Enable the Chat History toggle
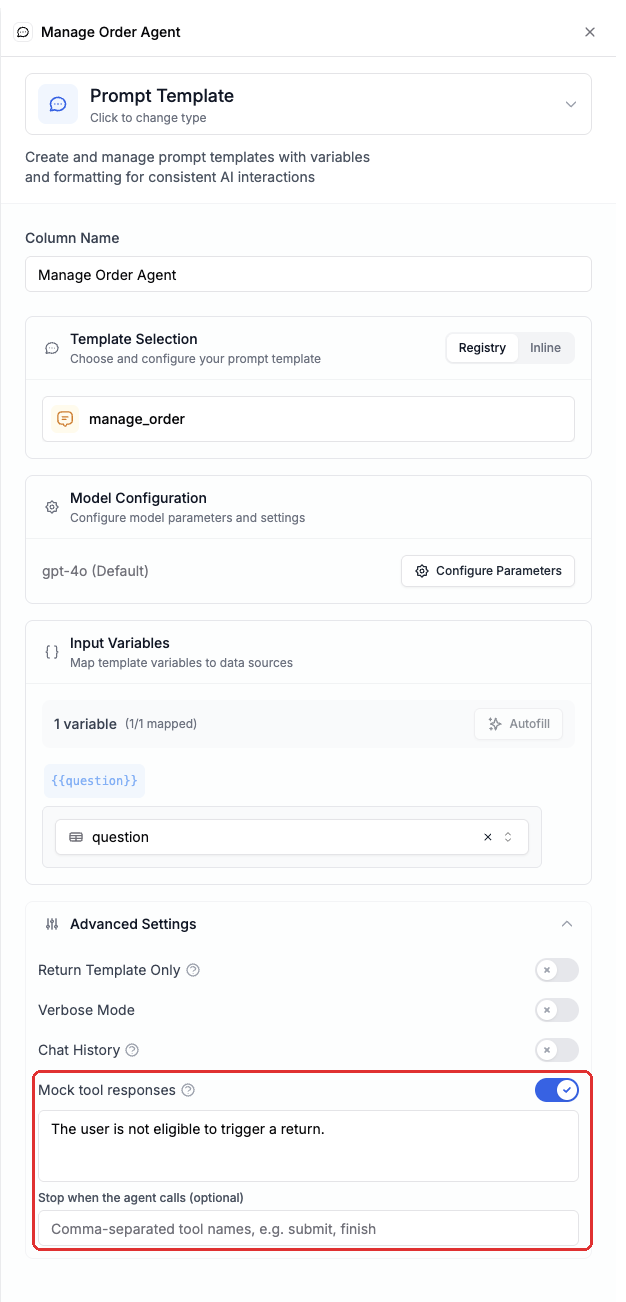 (x=557, y=1050)
